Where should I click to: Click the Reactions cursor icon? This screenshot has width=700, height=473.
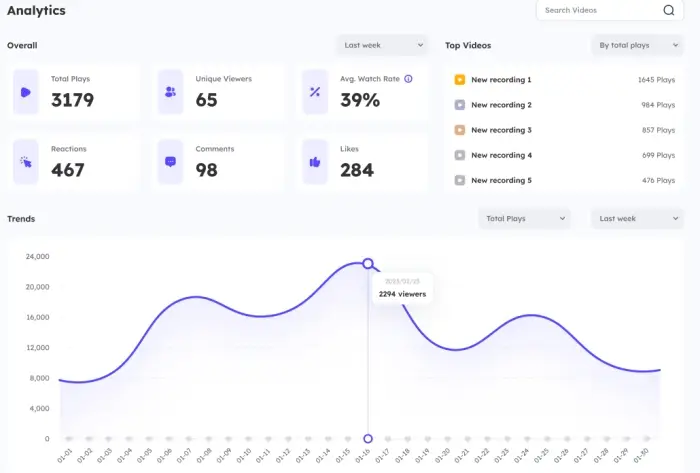pyautogui.click(x=26, y=161)
